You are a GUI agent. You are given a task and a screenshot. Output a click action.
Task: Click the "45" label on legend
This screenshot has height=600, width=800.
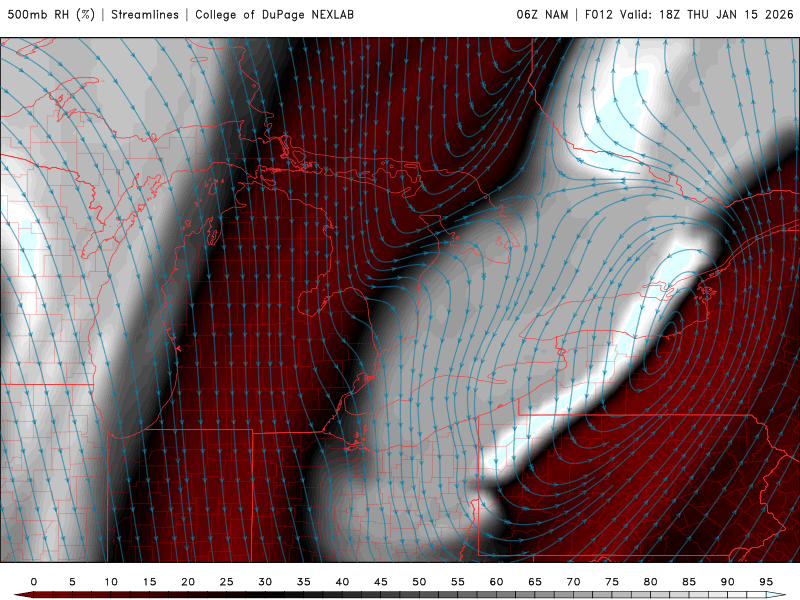click(x=381, y=582)
